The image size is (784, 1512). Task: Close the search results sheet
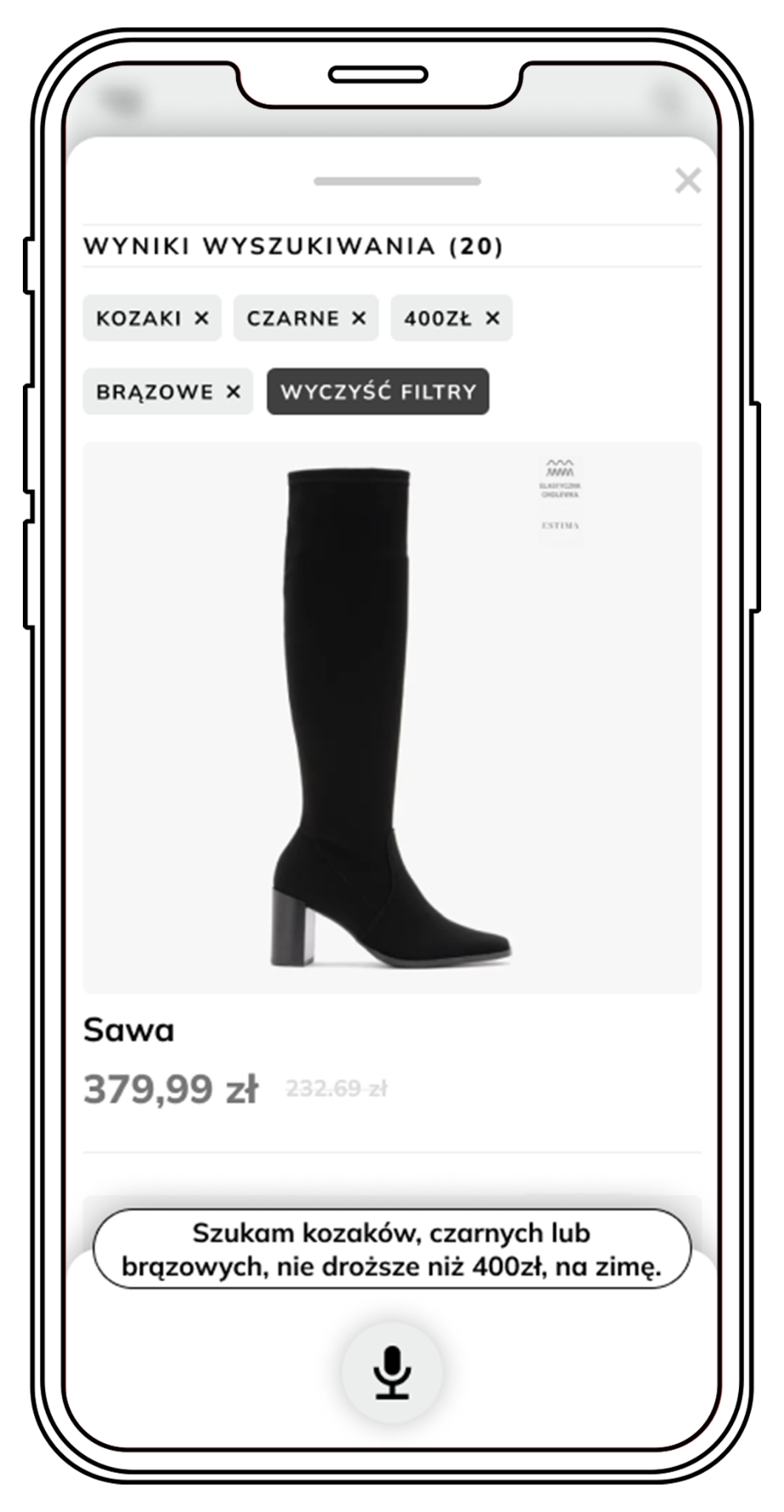(x=688, y=180)
